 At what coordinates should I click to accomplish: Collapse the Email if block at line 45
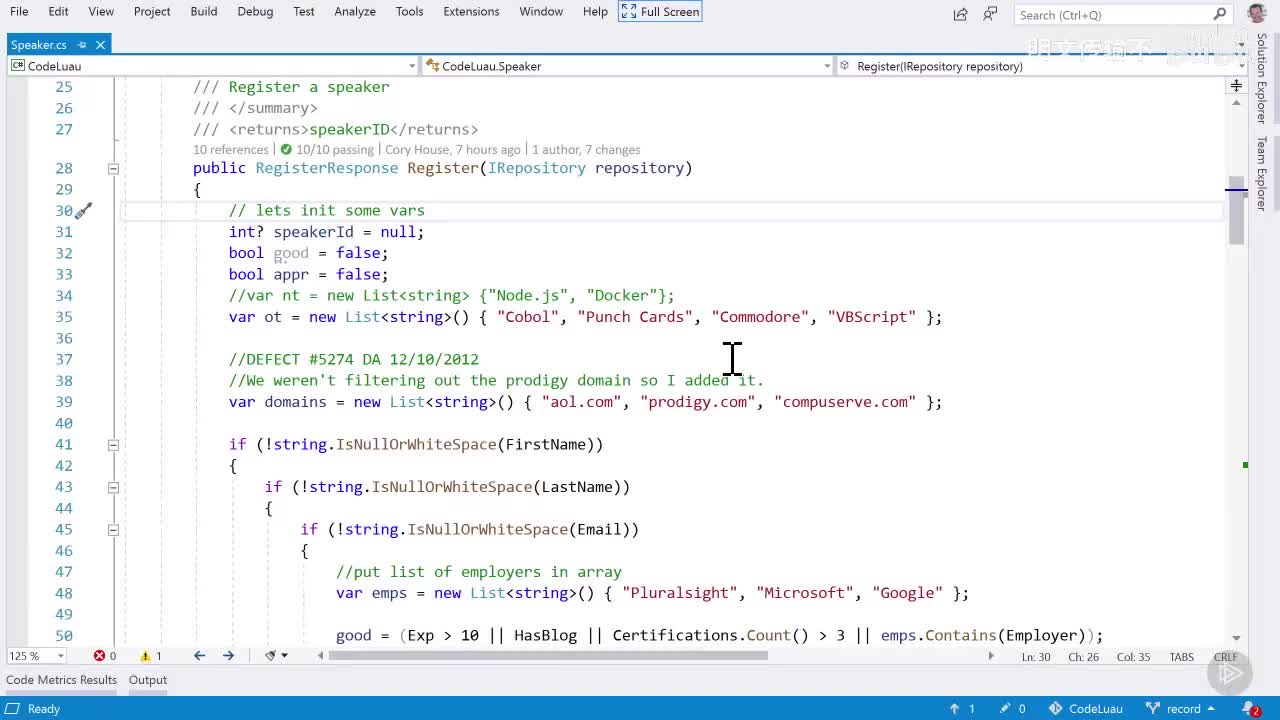113,530
